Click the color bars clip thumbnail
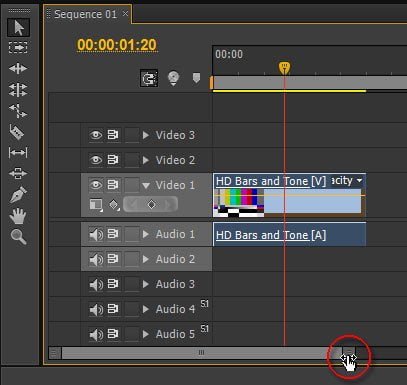Viewport: 407px width, 385px height. click(x=239, y=203)
